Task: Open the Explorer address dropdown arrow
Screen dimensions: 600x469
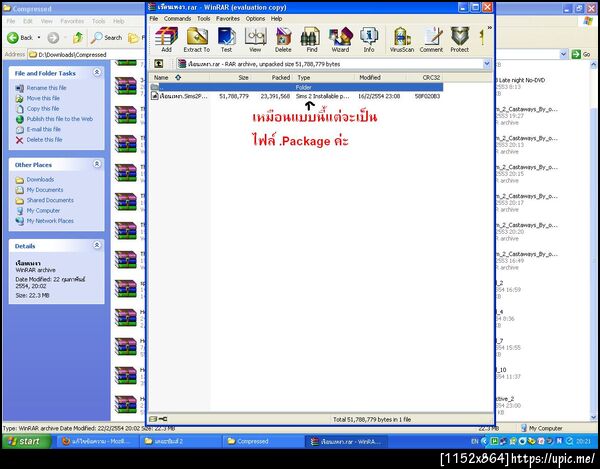Action: [563, 54]
